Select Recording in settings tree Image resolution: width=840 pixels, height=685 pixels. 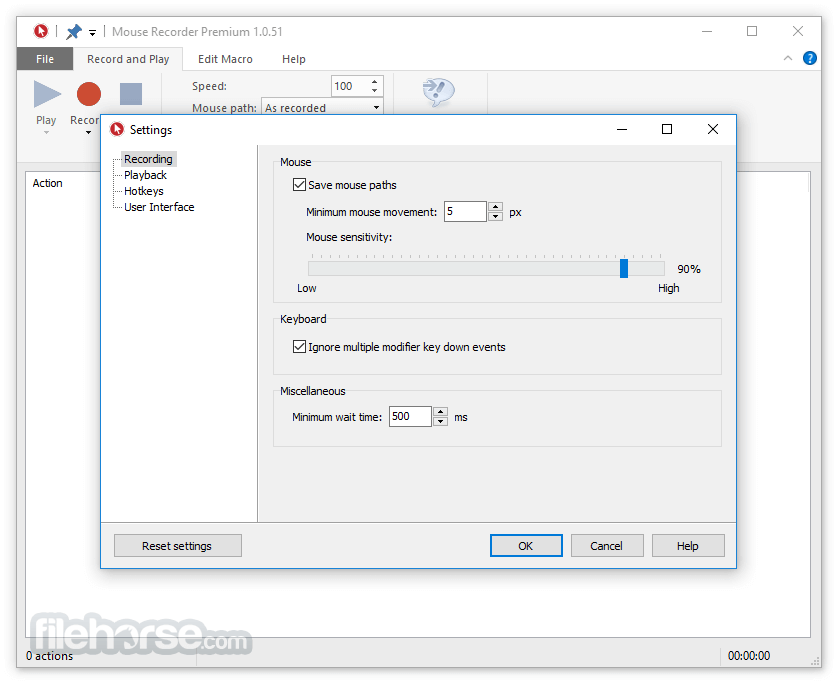tap(148, 159)
